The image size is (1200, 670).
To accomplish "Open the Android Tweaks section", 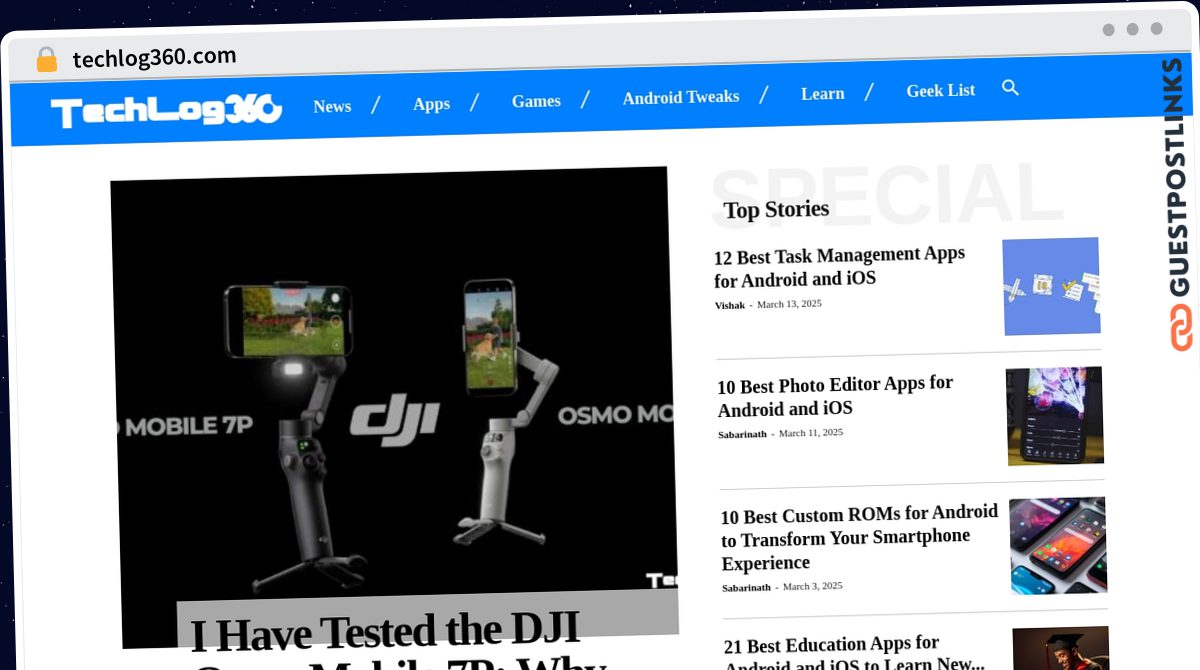I will pos(680,97).
